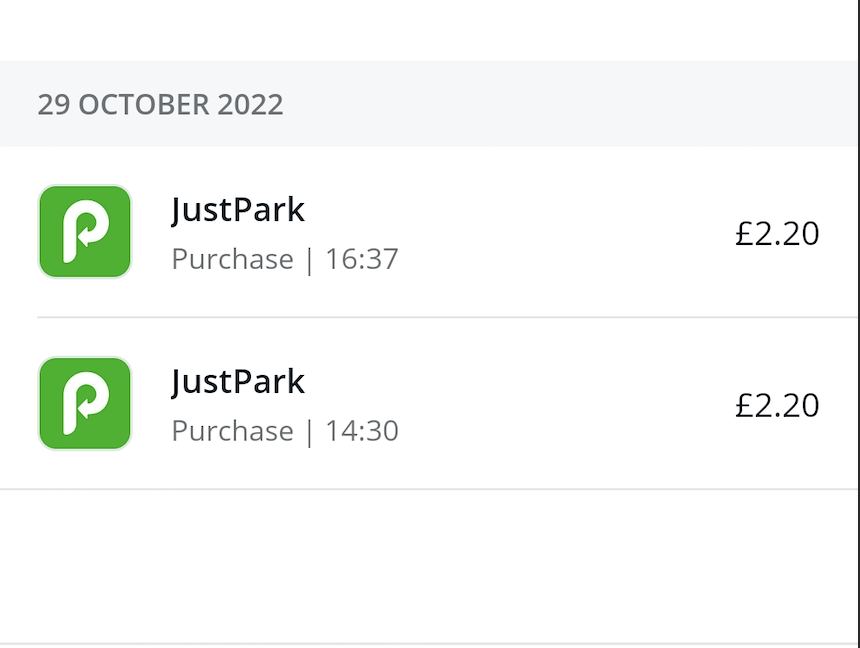Click the word Purchase in the first transaction
The image size is (860, 648).
click(x=232, y=260)
